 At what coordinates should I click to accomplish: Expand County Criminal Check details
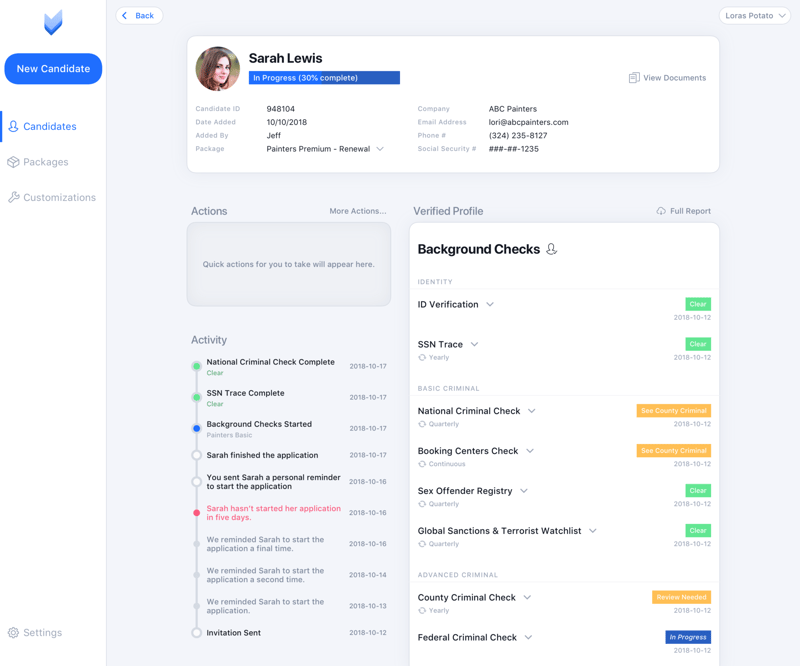tap(528, 597)
